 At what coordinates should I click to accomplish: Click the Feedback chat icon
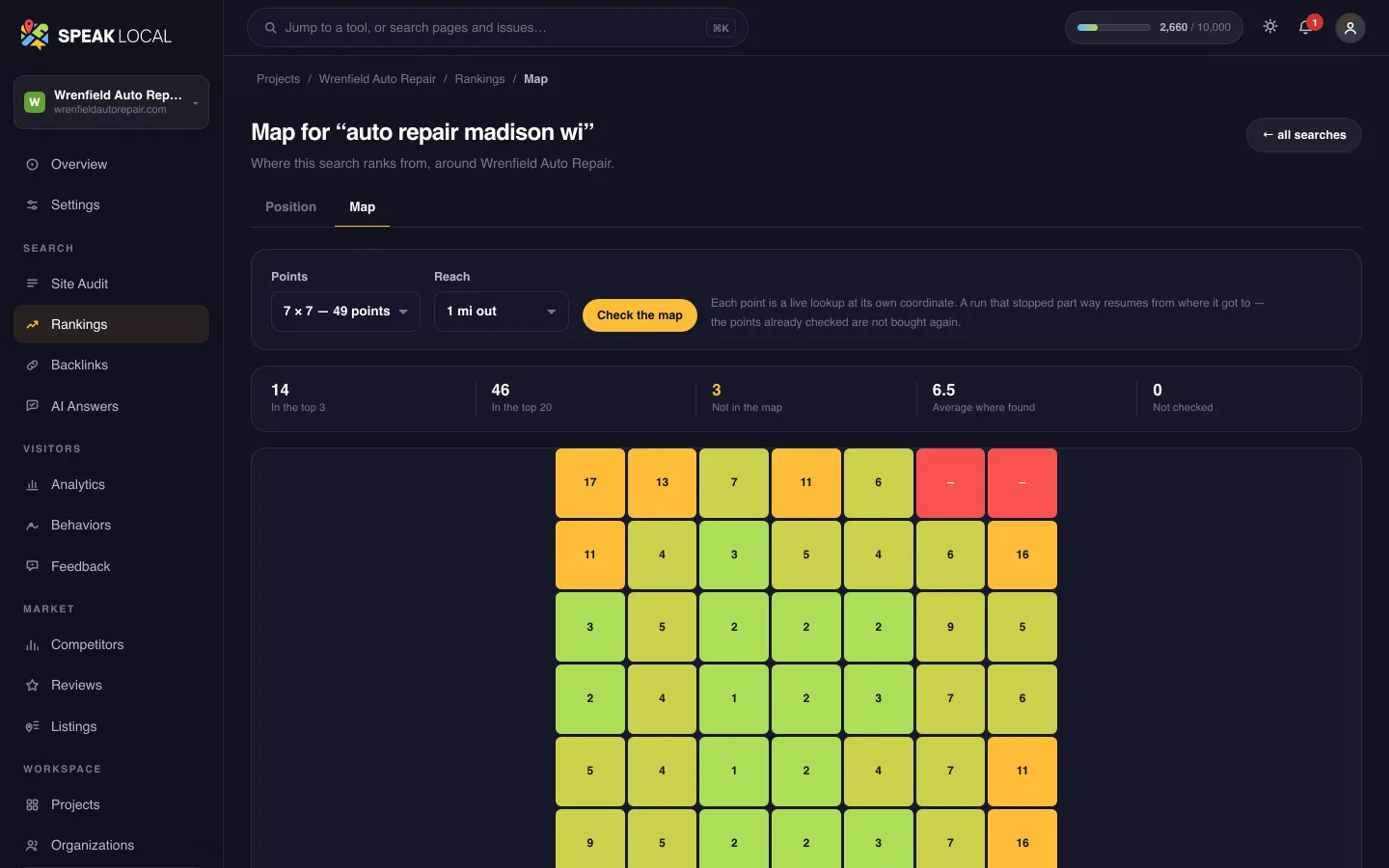(x=33, y=567)
